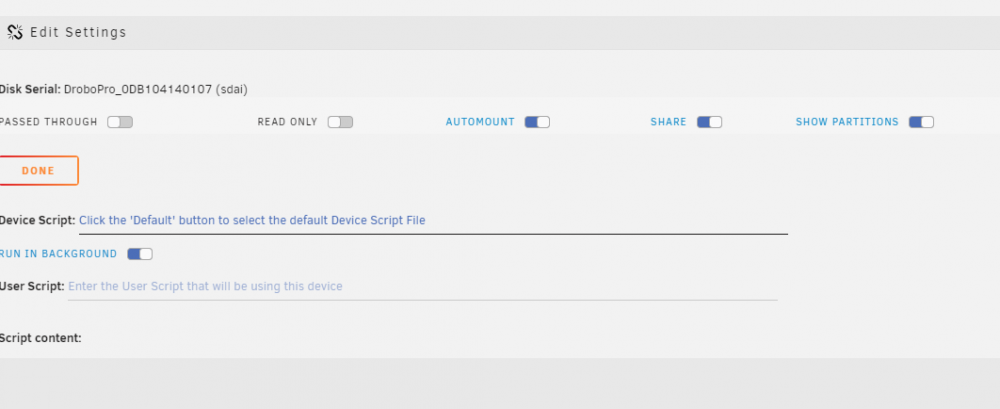The height and width of the screenshot is (409, 1000).
Task: Disable the Run in Background switch
Action: pos(140,254)
